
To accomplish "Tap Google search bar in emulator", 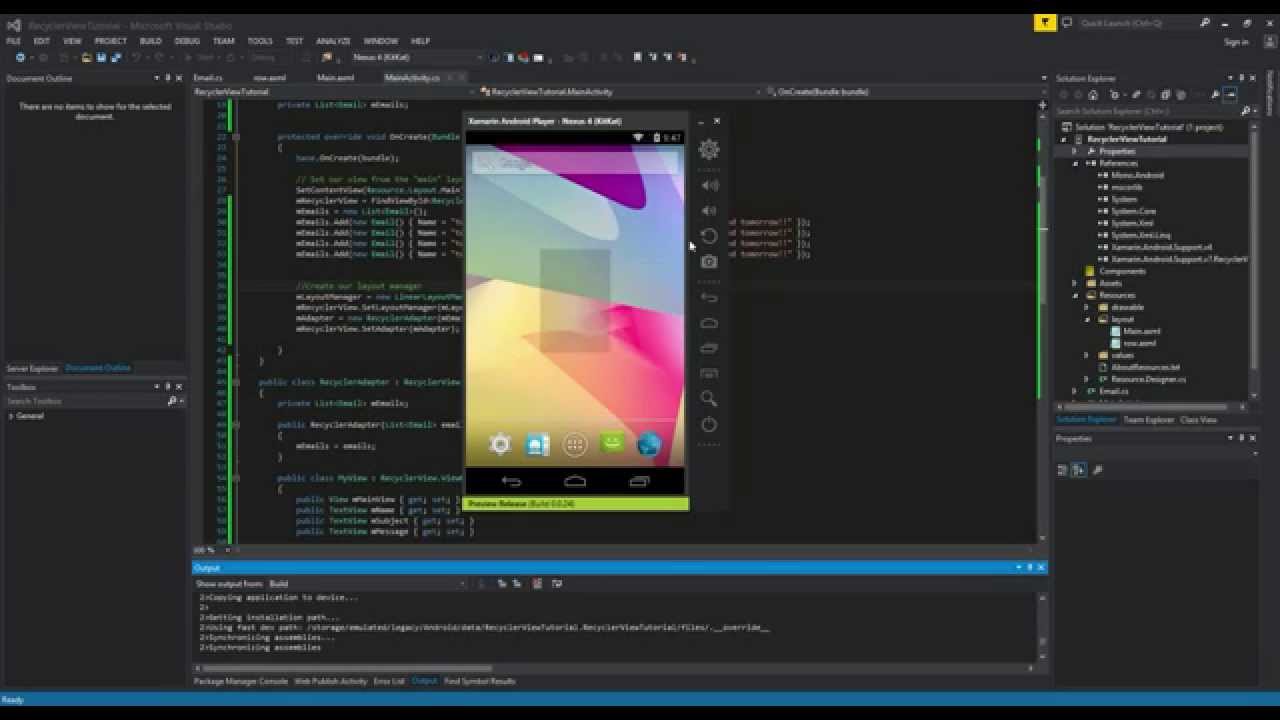I will pyautogui.click(x=575, y=162).
